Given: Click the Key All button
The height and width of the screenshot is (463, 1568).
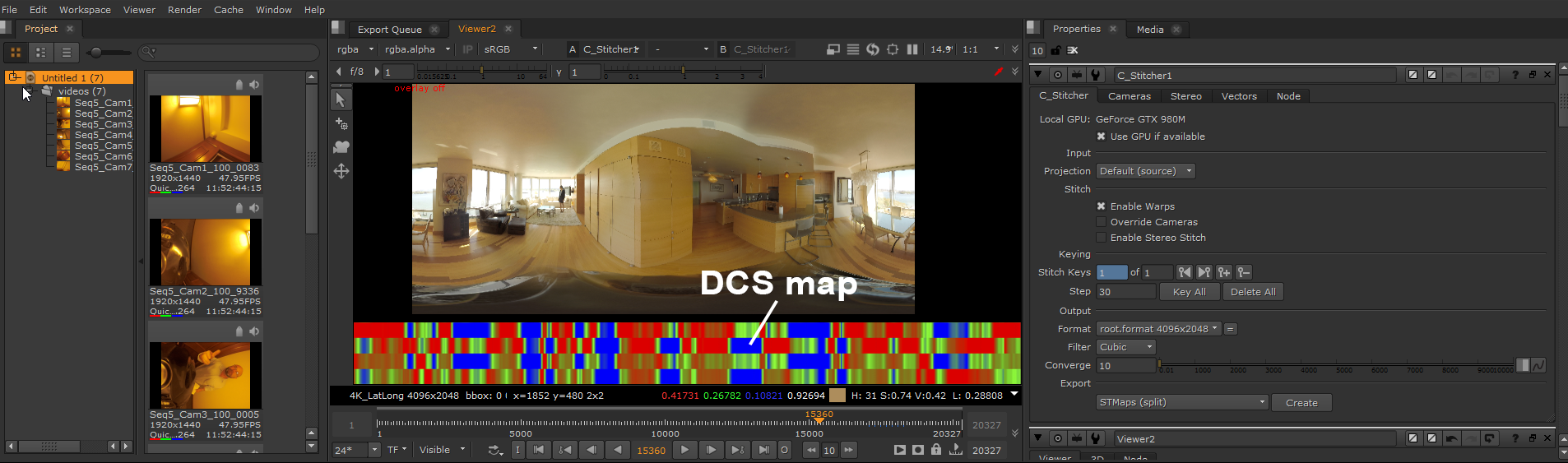Looking at the screenshot, I should [x=1189, y=292].
